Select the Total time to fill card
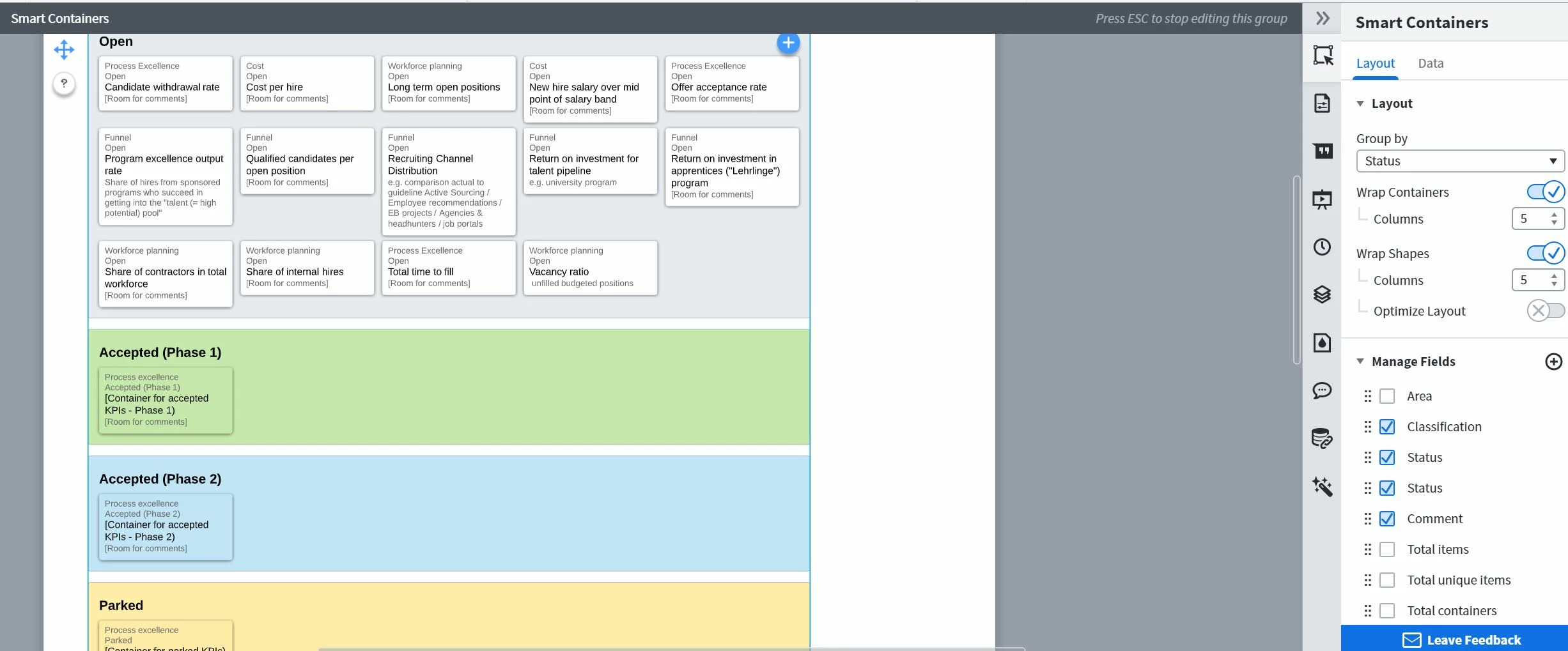This screenshot has width=1568, height=651. click(x=449, y=268)
